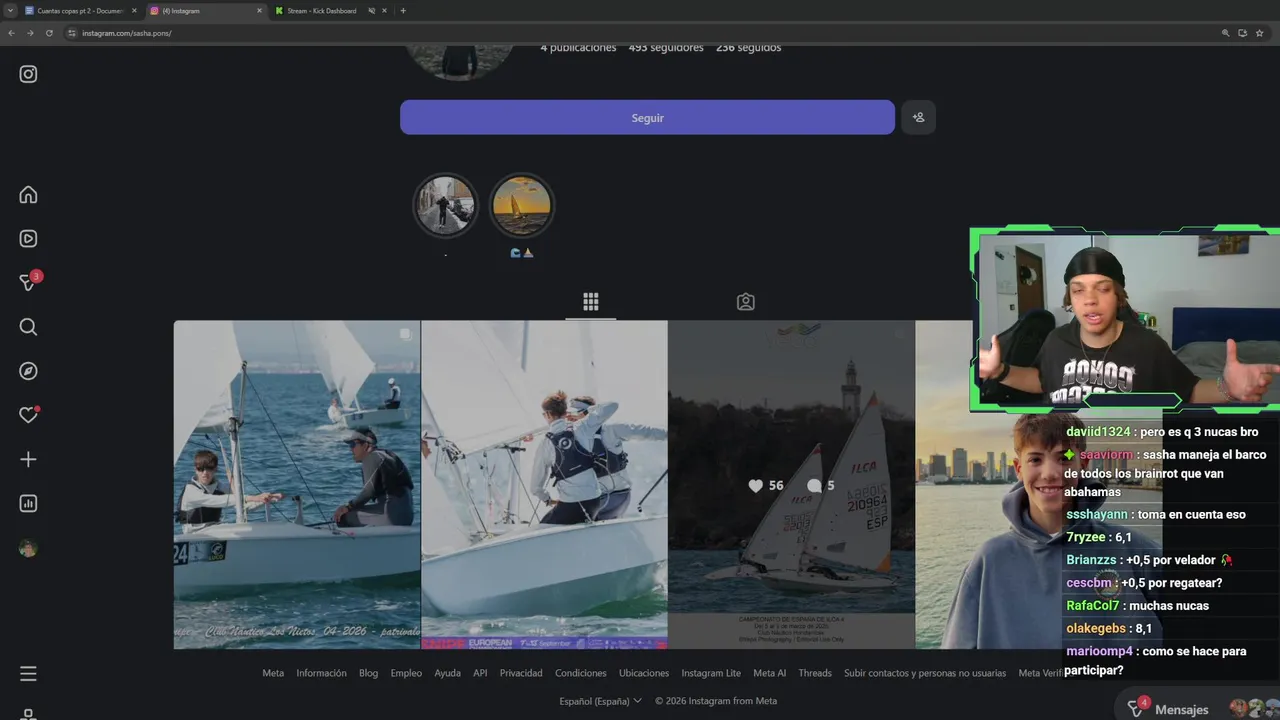
Task: Click the 493 seguidores count
Action: tap(666, 47)
